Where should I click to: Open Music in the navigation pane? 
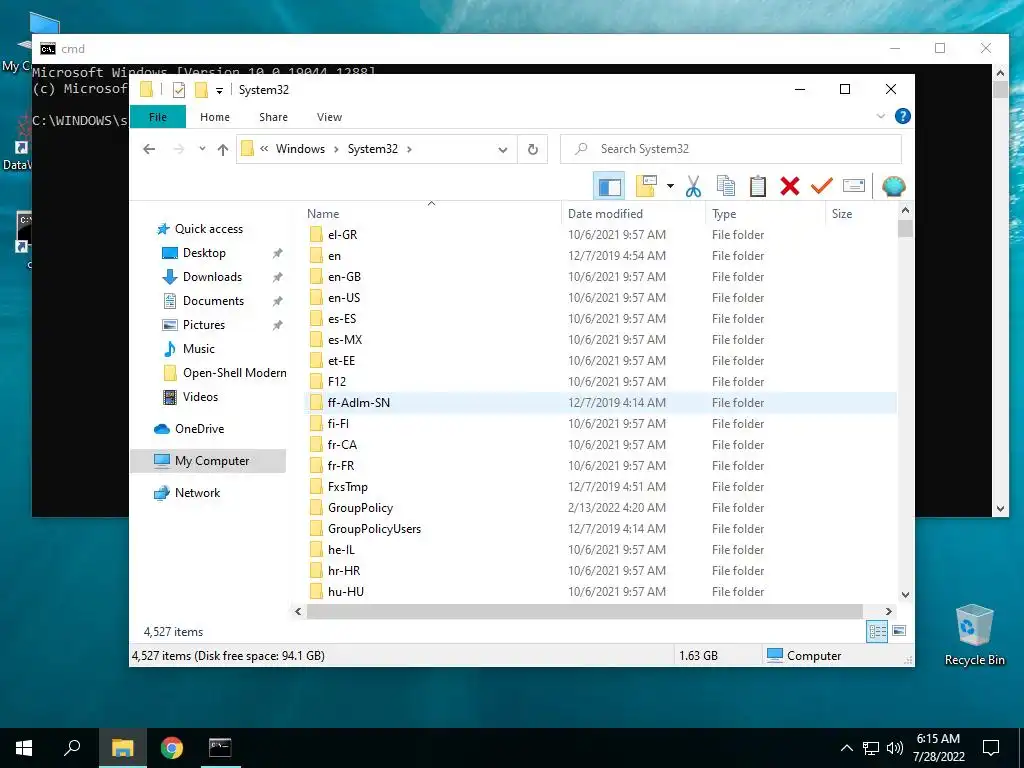pyautogui.click(x=199, y=349)
